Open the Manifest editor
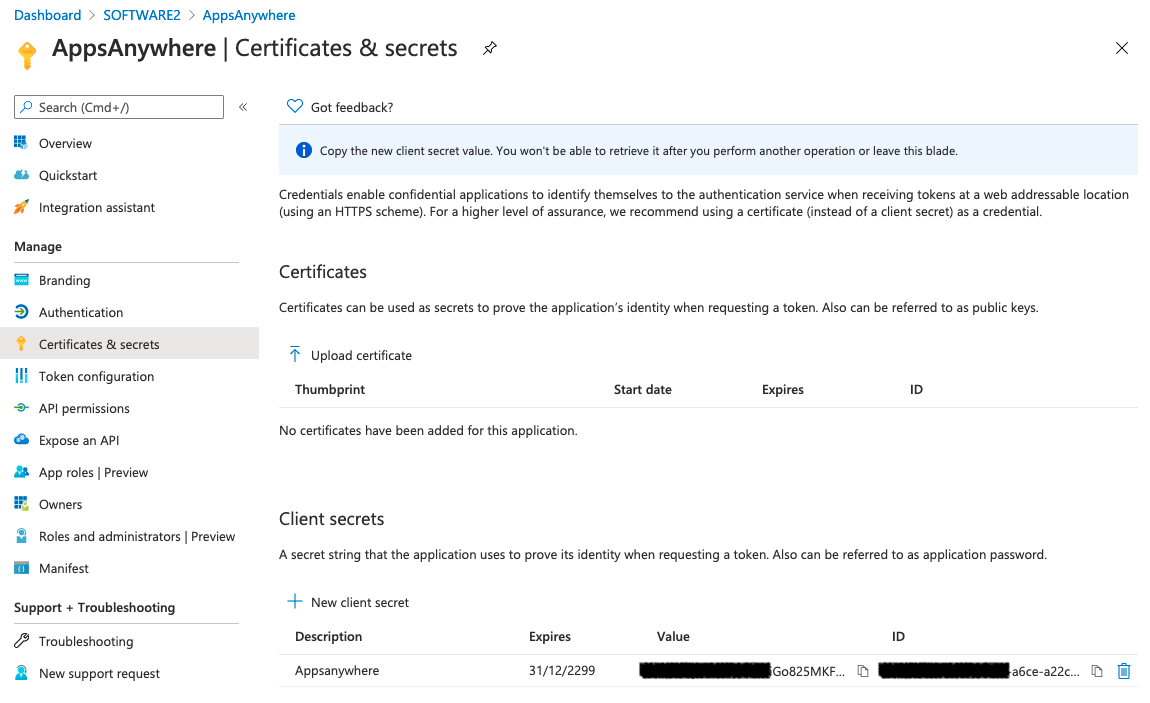Image resolution: width=1150 pixels, height=703 pixels. [63, 568]
